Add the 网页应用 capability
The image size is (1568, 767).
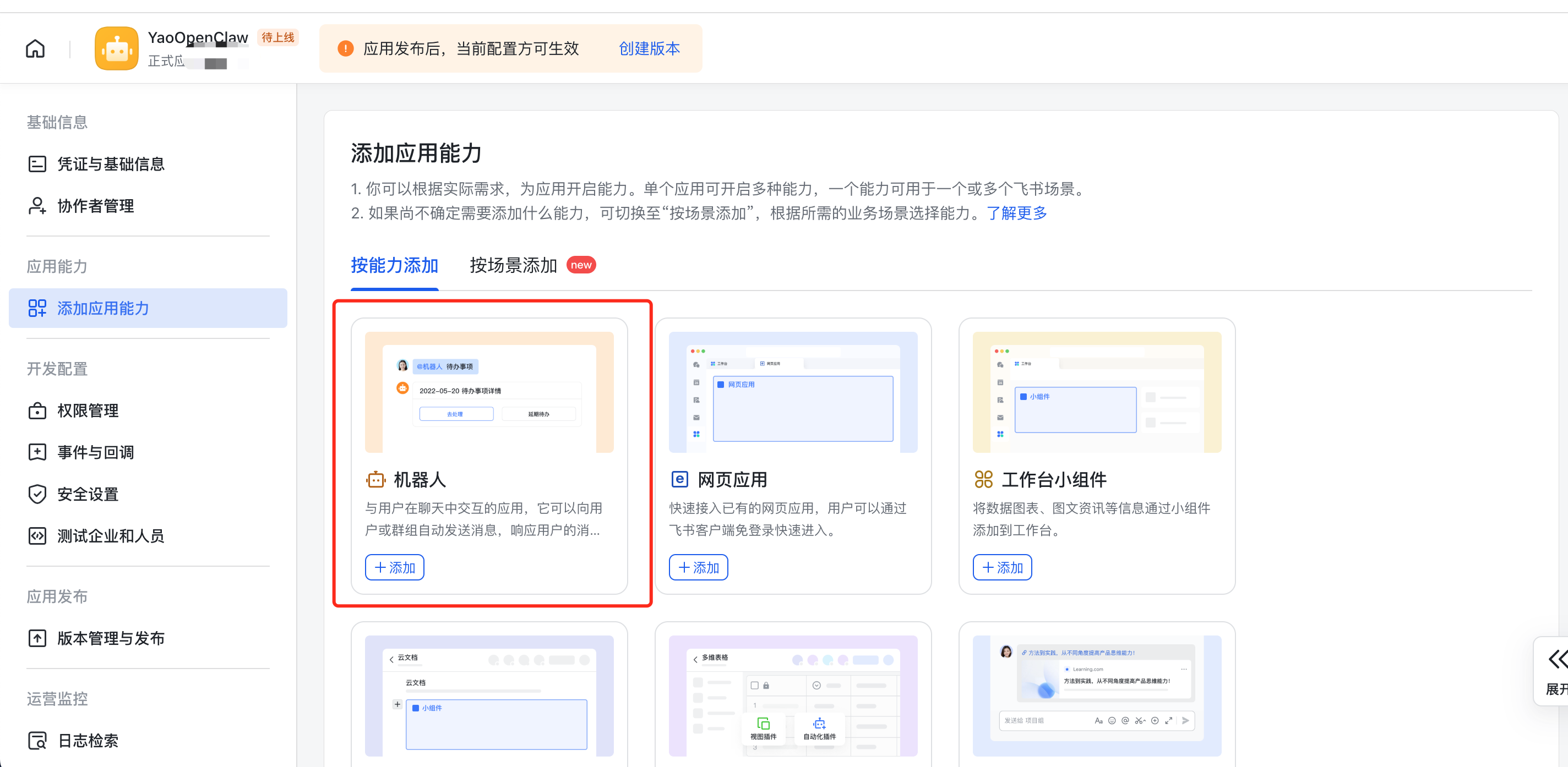[698, 567]
